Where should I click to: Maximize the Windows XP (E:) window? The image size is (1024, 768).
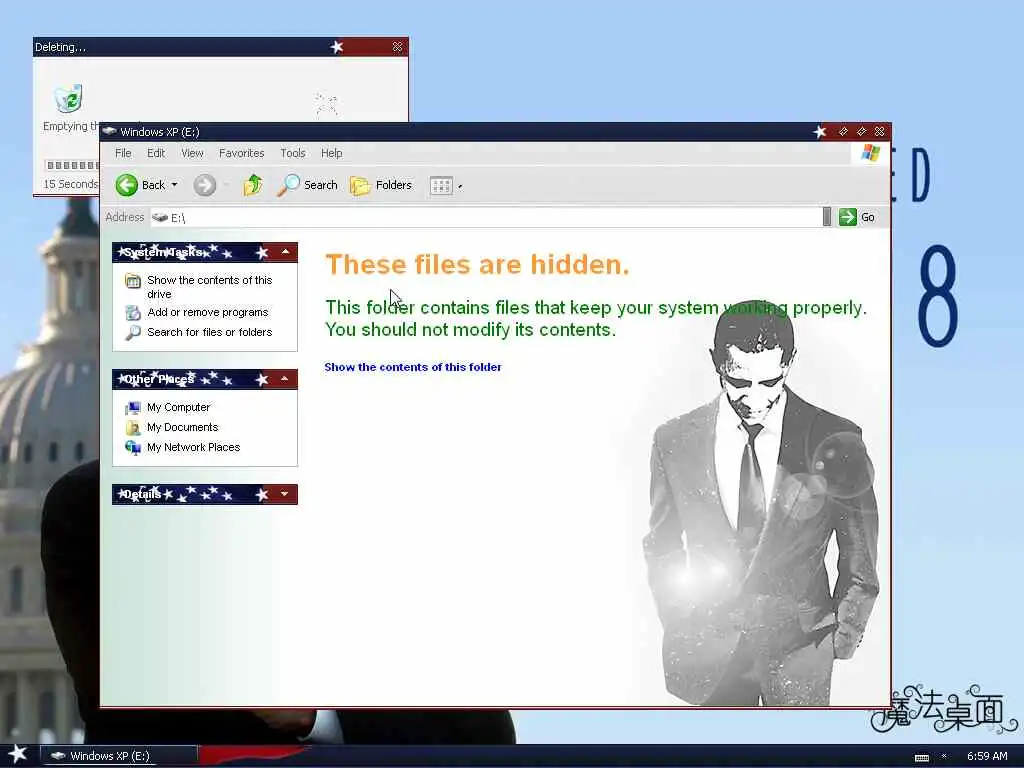tap(861, 132)
